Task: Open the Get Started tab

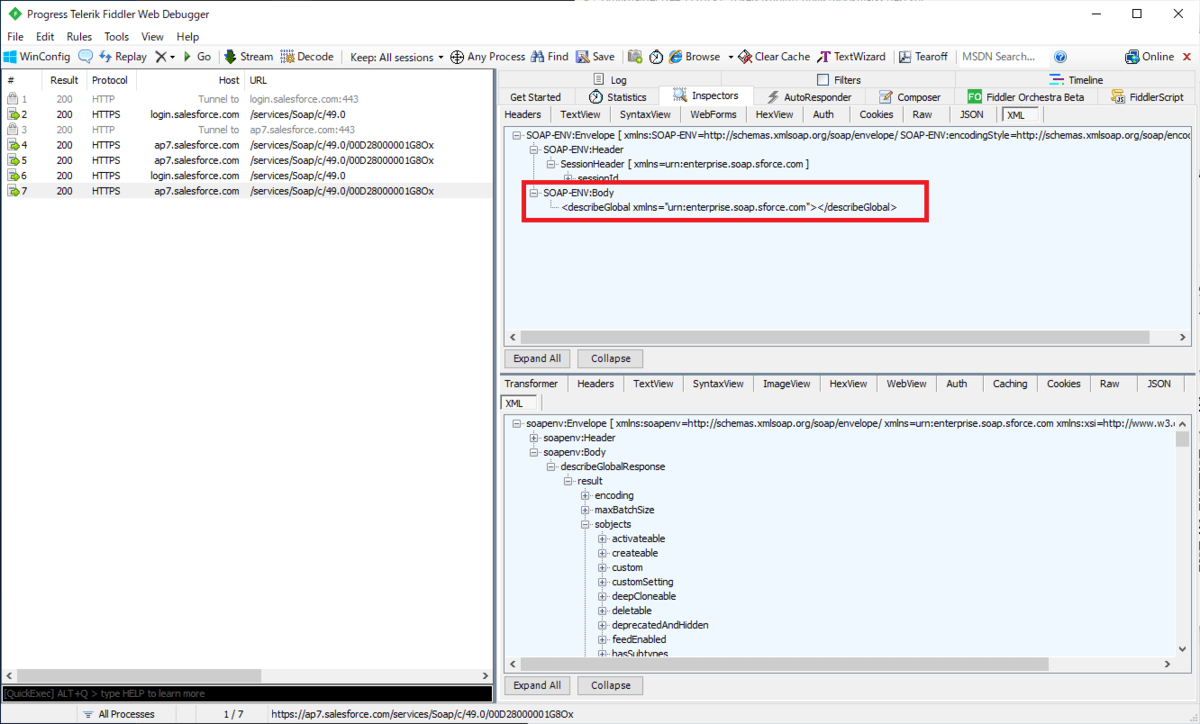Action: (536, 97)
